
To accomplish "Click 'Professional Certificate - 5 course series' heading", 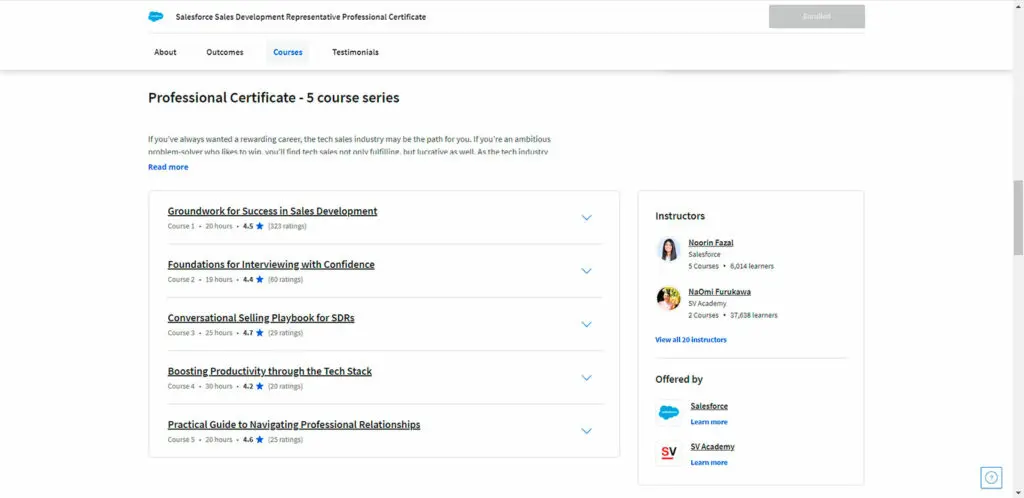I will click(274, 98).
